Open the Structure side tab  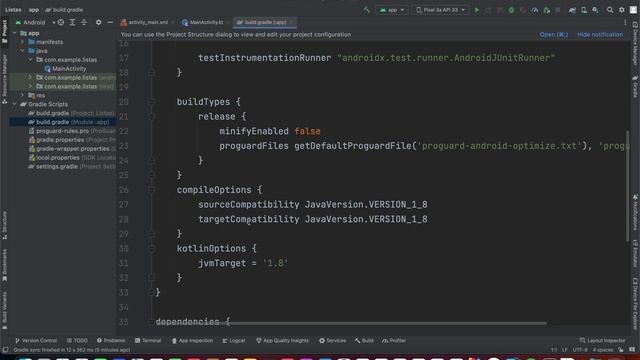(4, 225)
